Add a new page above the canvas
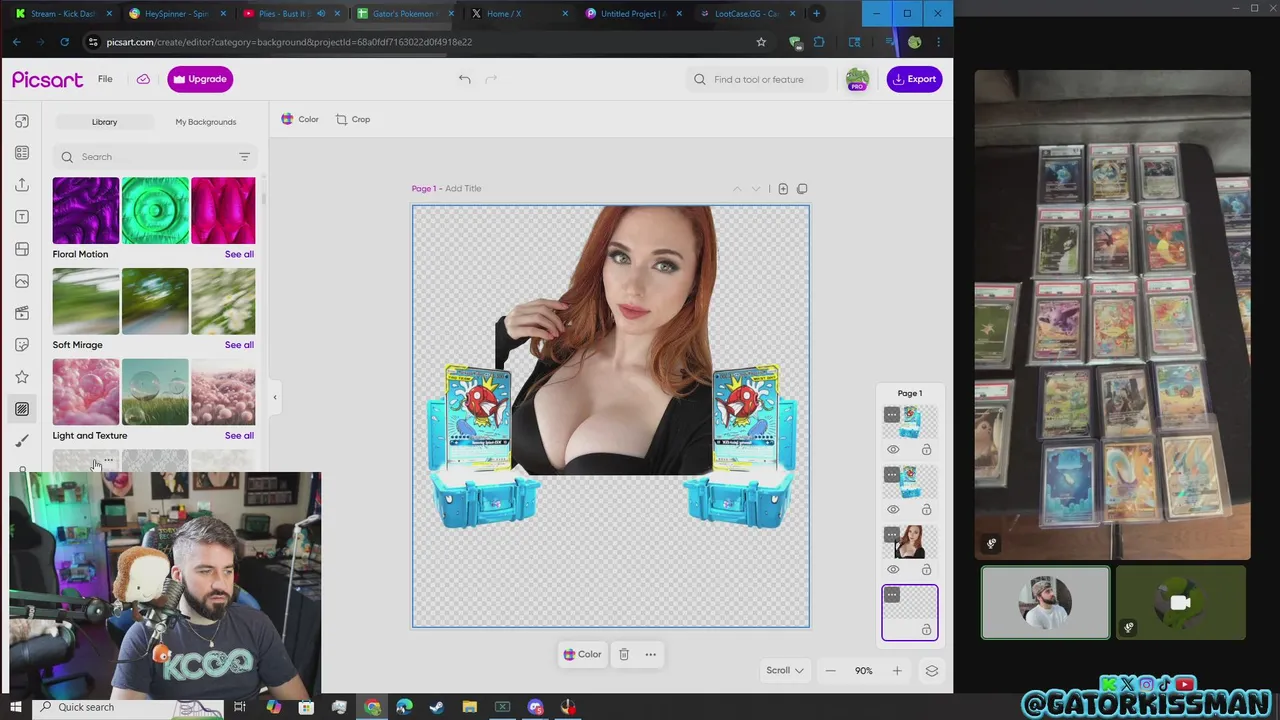Screen dimensions: 1280x720 (x=783, y=188)
